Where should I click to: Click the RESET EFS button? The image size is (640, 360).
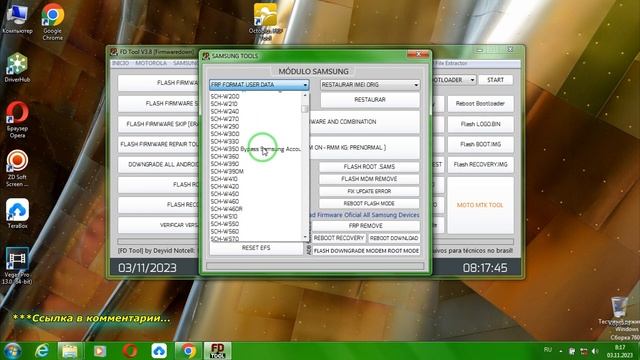pos(256,248)
